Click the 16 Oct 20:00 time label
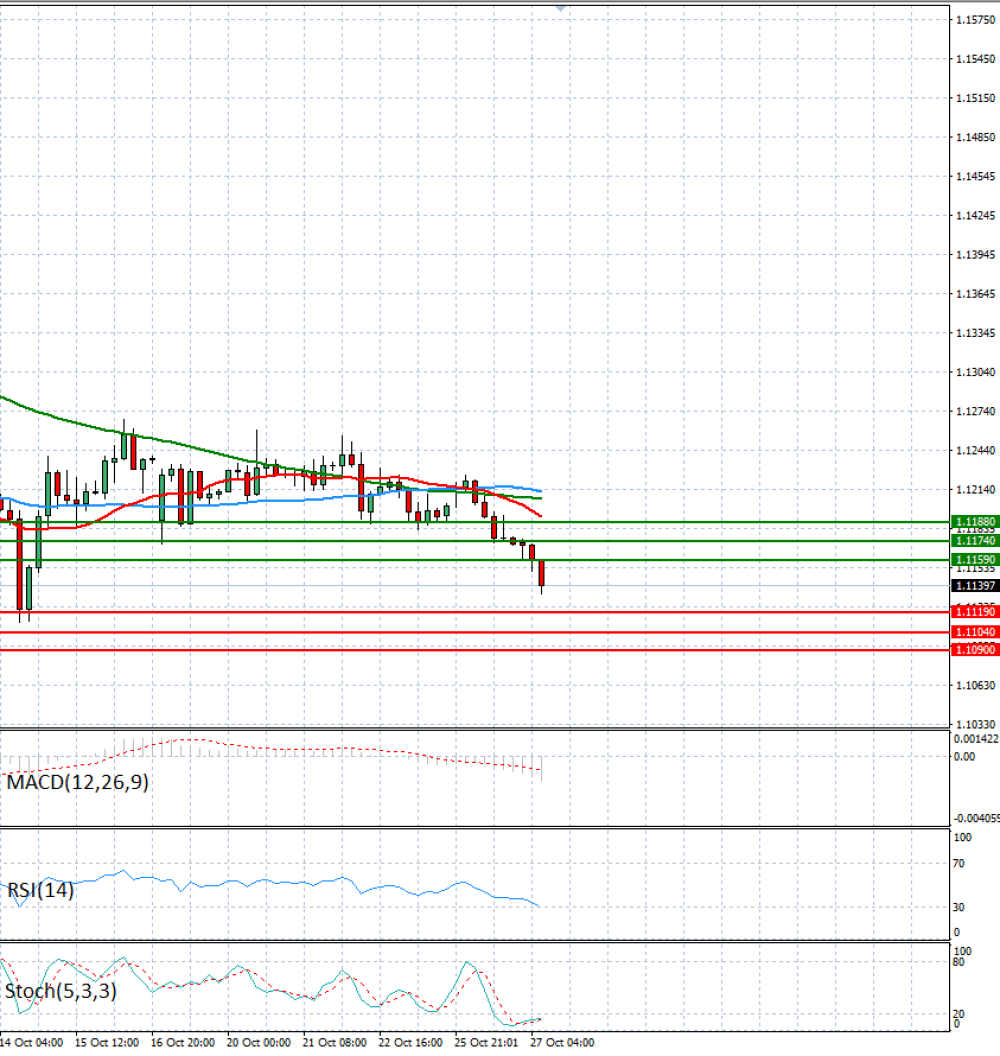 coord(183,1043)
